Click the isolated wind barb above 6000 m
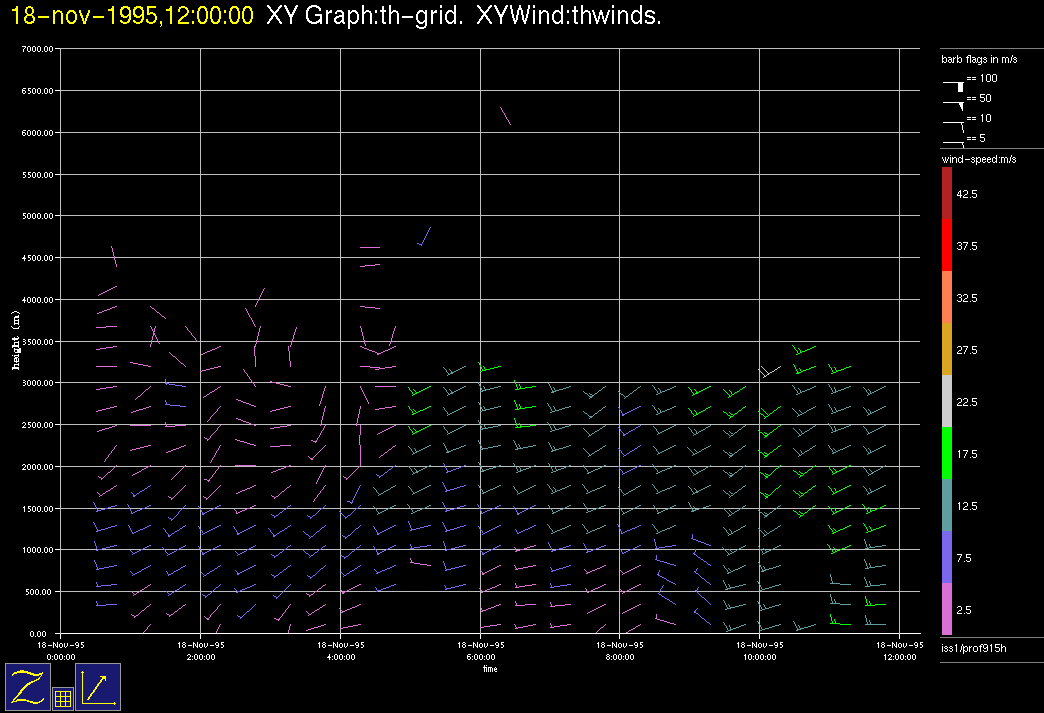This screenshot has width=1044, height=713. pyautogui.click(x=505, y=116)
